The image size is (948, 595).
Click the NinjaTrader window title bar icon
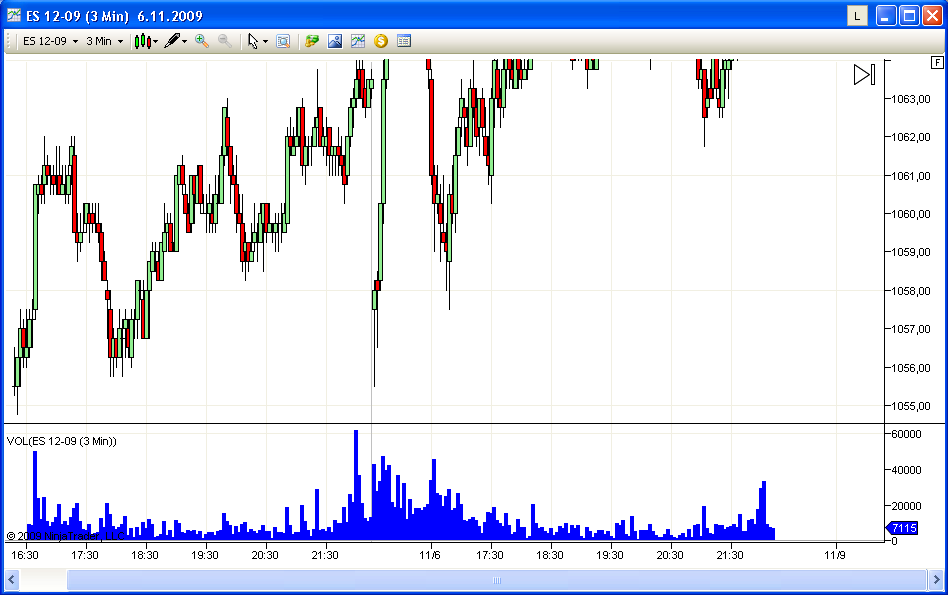point(14,16)
